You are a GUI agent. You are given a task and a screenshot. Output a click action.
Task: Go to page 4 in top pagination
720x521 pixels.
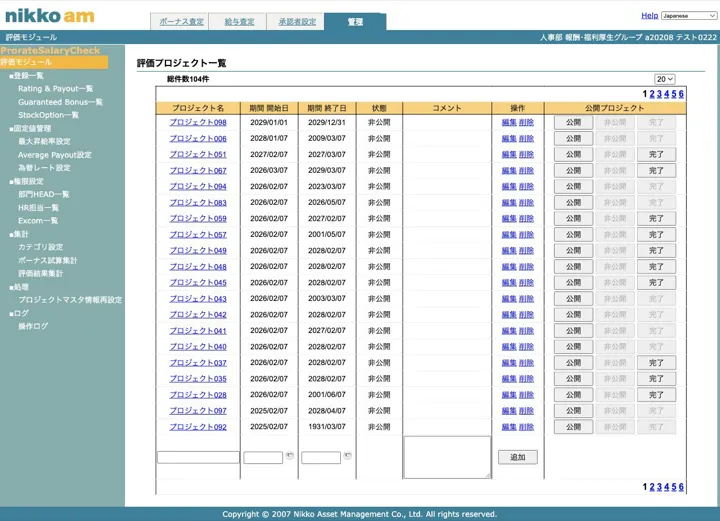(x=667, y=94)
